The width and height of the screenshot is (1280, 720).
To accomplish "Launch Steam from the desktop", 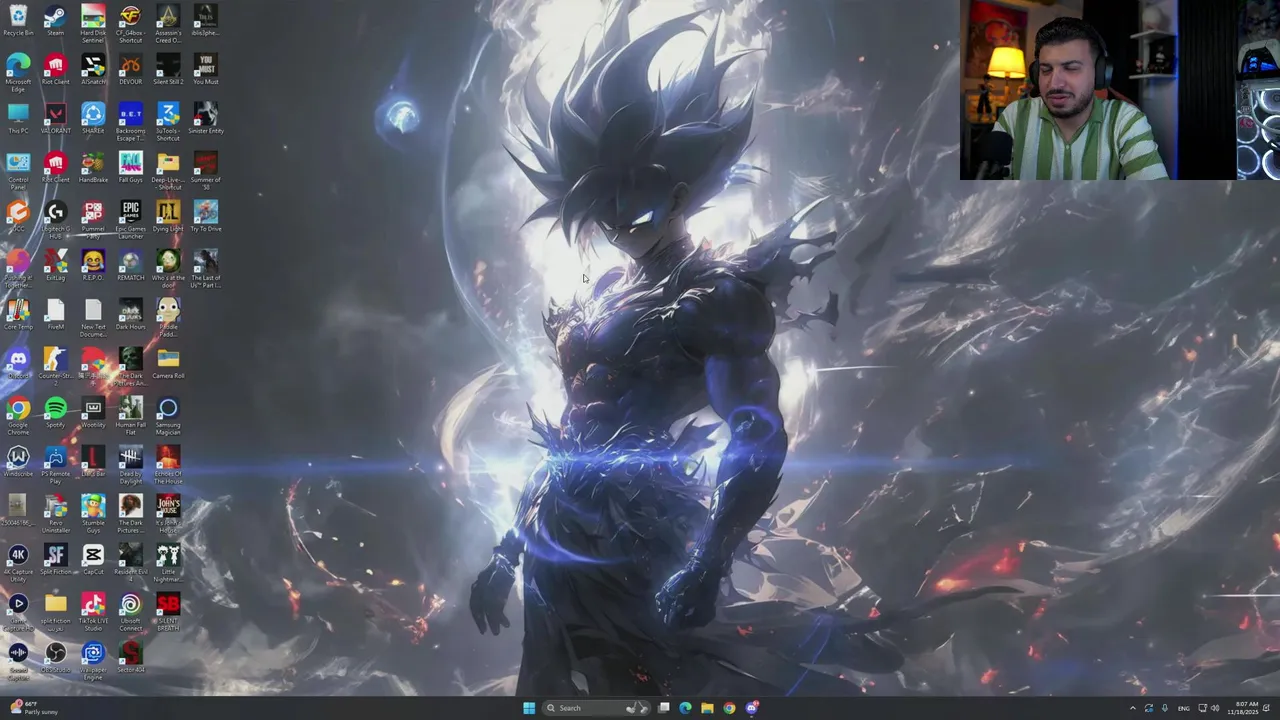I will (55, 20).
